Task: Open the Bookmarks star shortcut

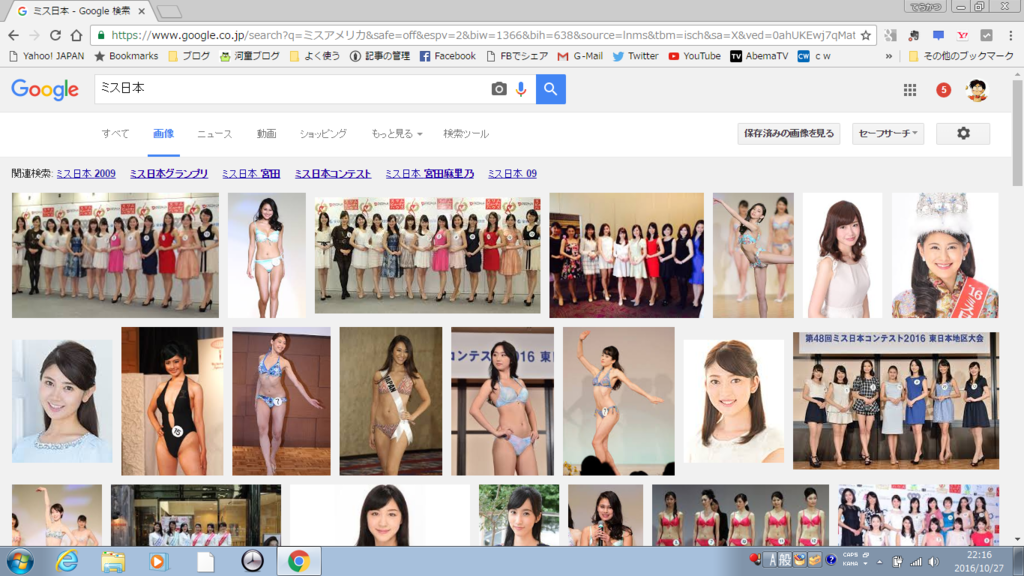Action: coord(126,56)
